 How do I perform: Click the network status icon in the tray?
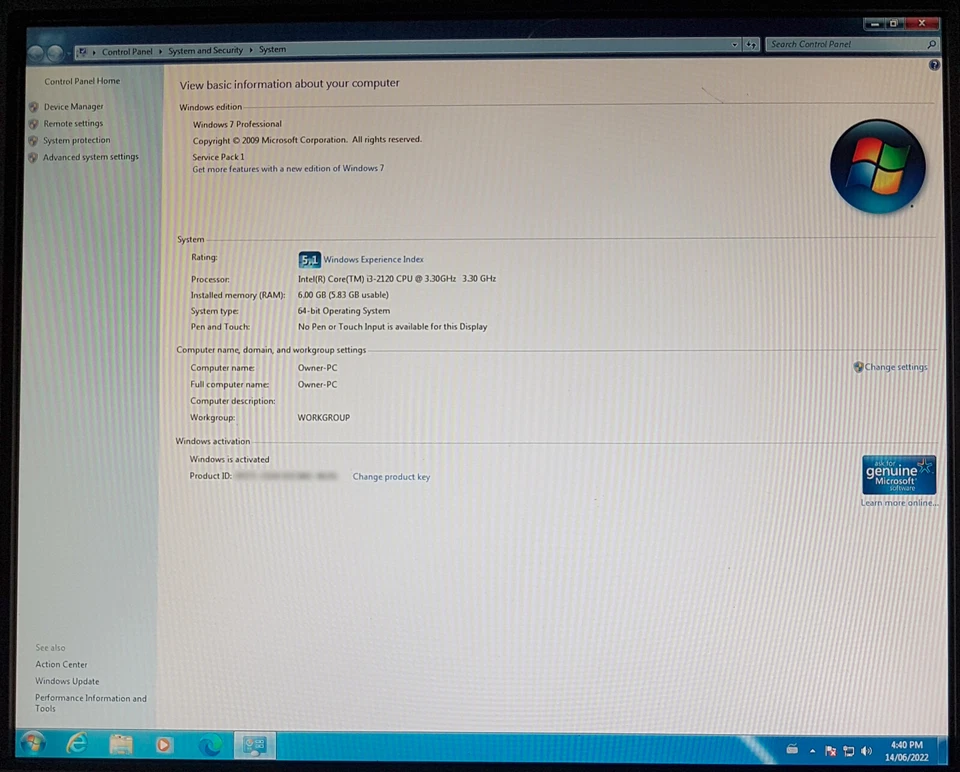pyautogui.click(x=848, y=750)
